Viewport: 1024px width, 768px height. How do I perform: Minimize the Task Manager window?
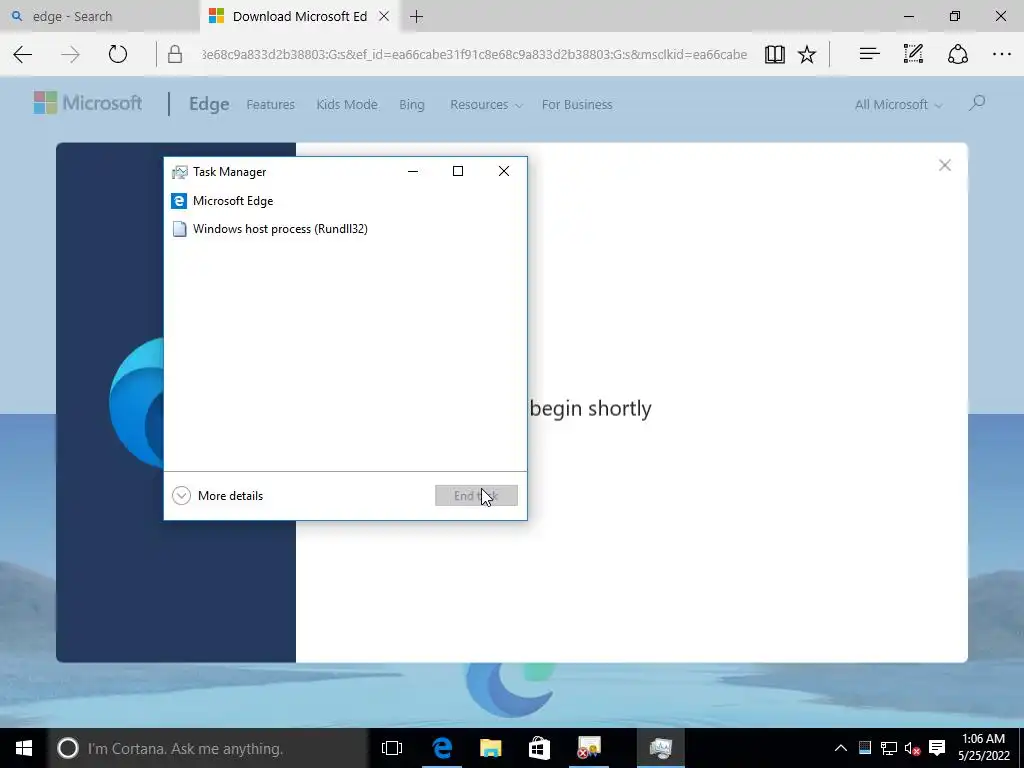pos(413,171)
